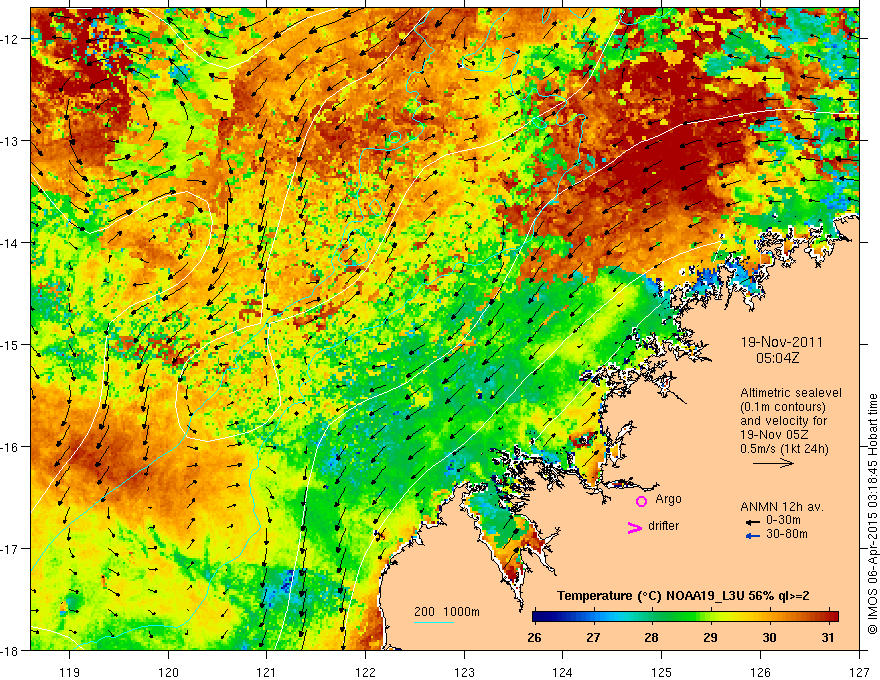Click the latitude axis label "-13"
Screen dimensions: 880x680
click(x=10, y=141)
